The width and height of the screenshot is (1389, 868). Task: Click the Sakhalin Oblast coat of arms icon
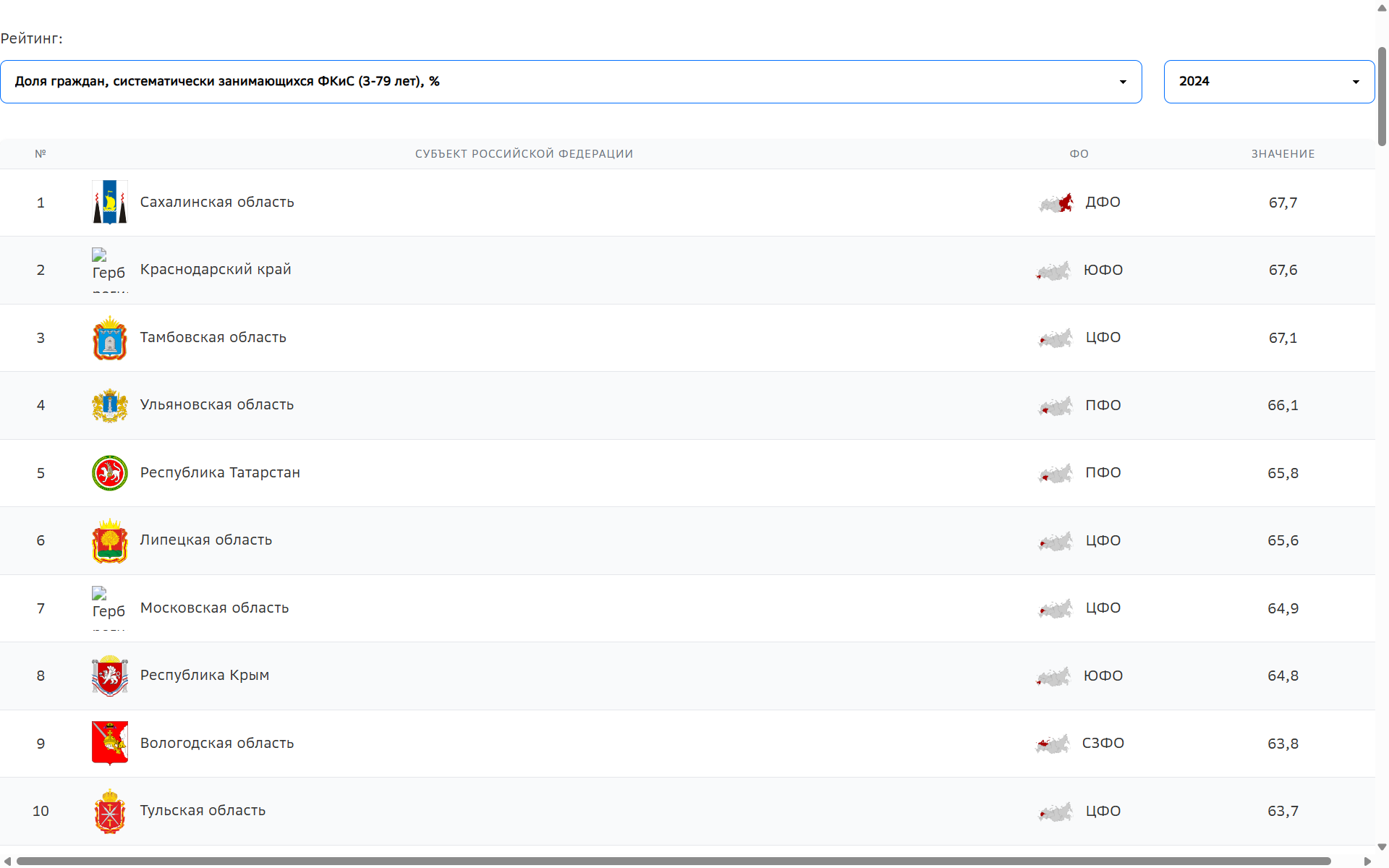click(x=110, y=203)
